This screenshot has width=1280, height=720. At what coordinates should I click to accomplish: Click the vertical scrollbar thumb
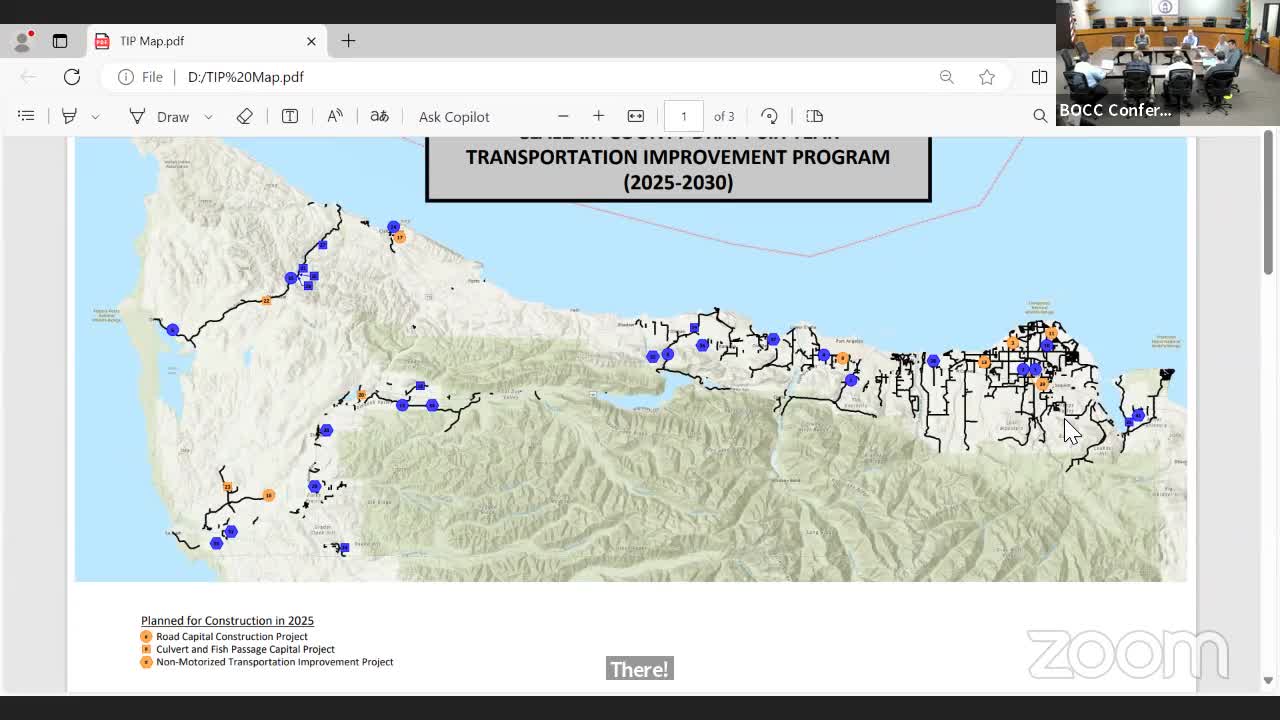(1268, 202)
